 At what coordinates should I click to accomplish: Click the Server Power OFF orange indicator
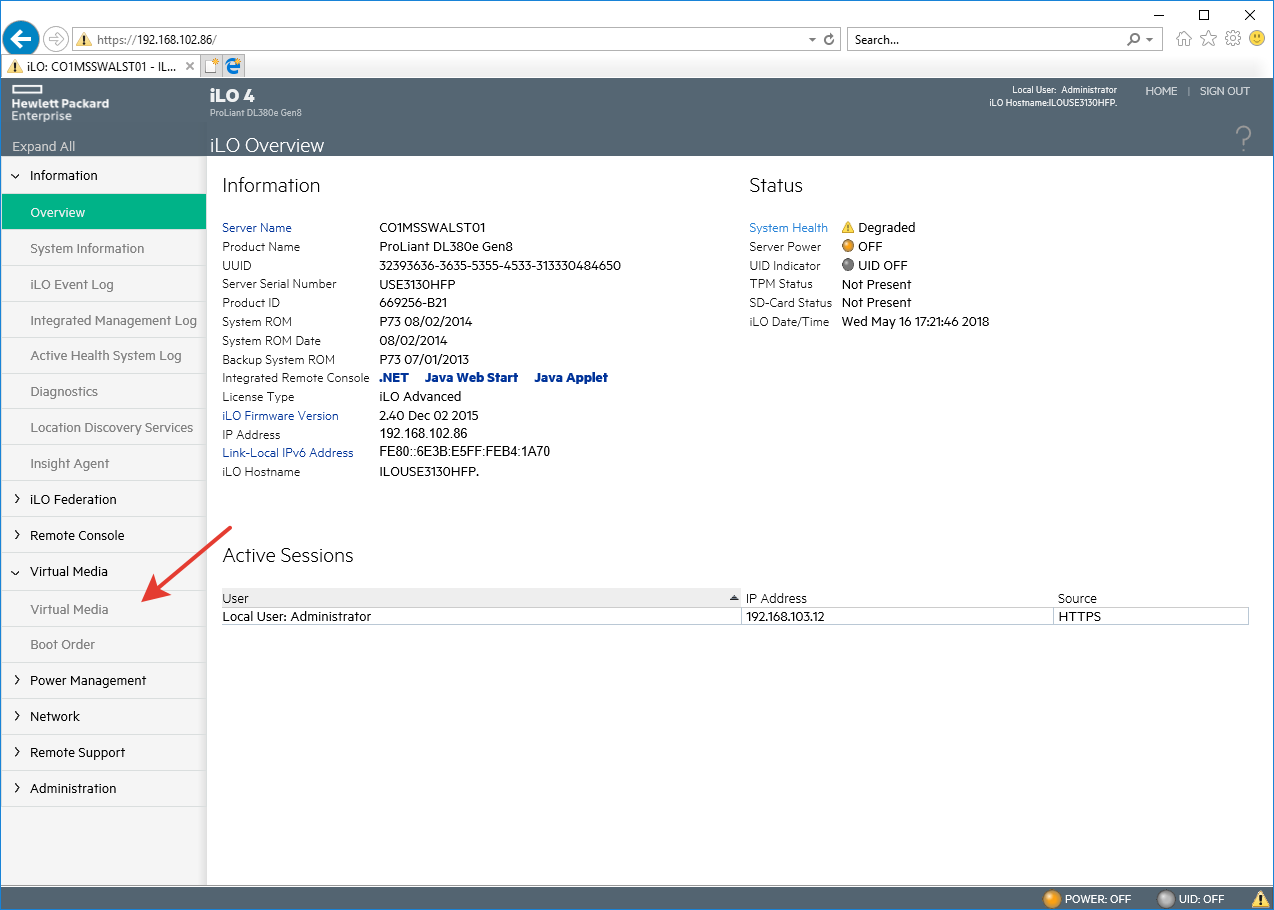coord(848,247)
